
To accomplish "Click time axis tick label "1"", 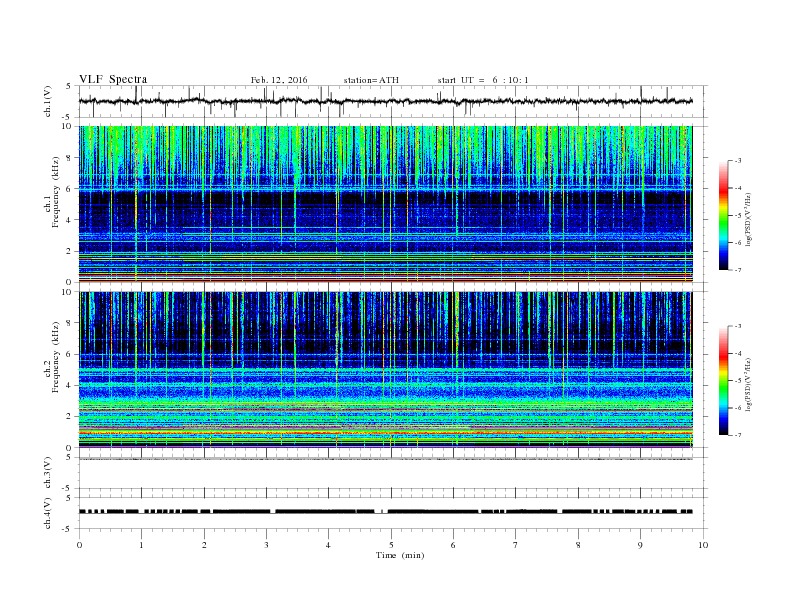I will coord(141,545).
